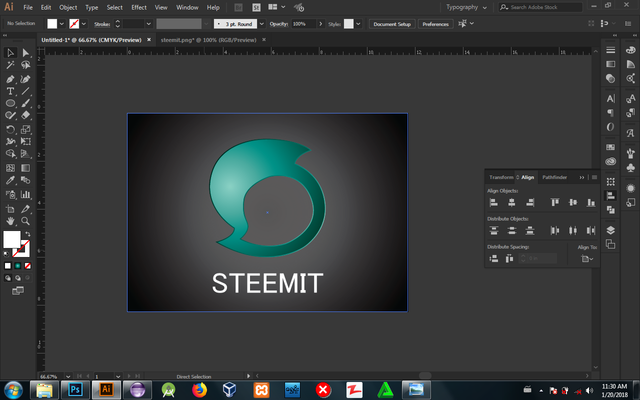The image size is (640, 400).
Task: Swap fill and stroke colors
Action: (27, 233)
